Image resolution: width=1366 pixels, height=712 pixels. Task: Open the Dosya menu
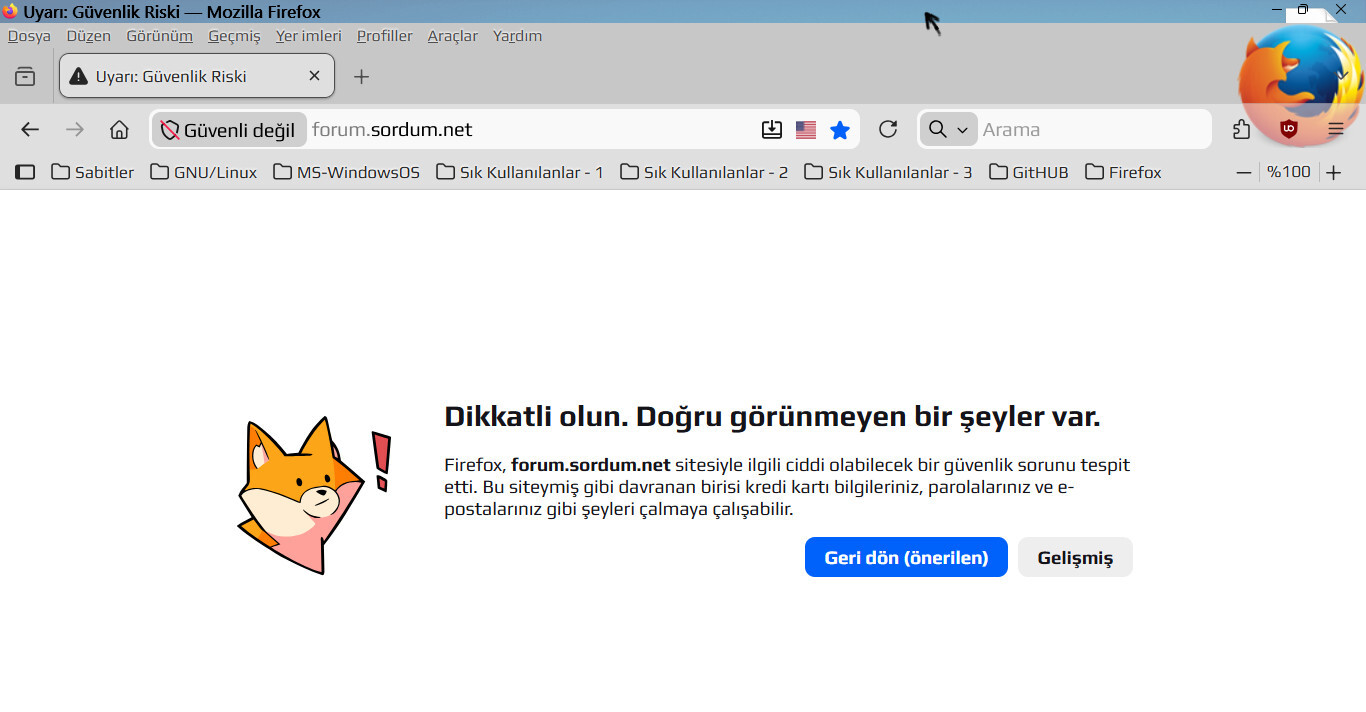[29, 36]
